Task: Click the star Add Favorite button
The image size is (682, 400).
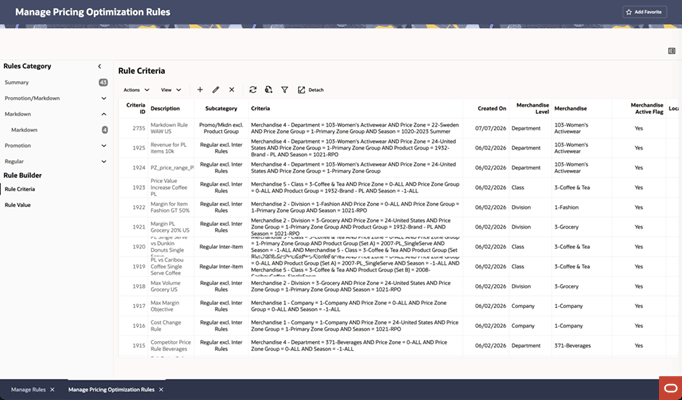Action: pos(644,12)
